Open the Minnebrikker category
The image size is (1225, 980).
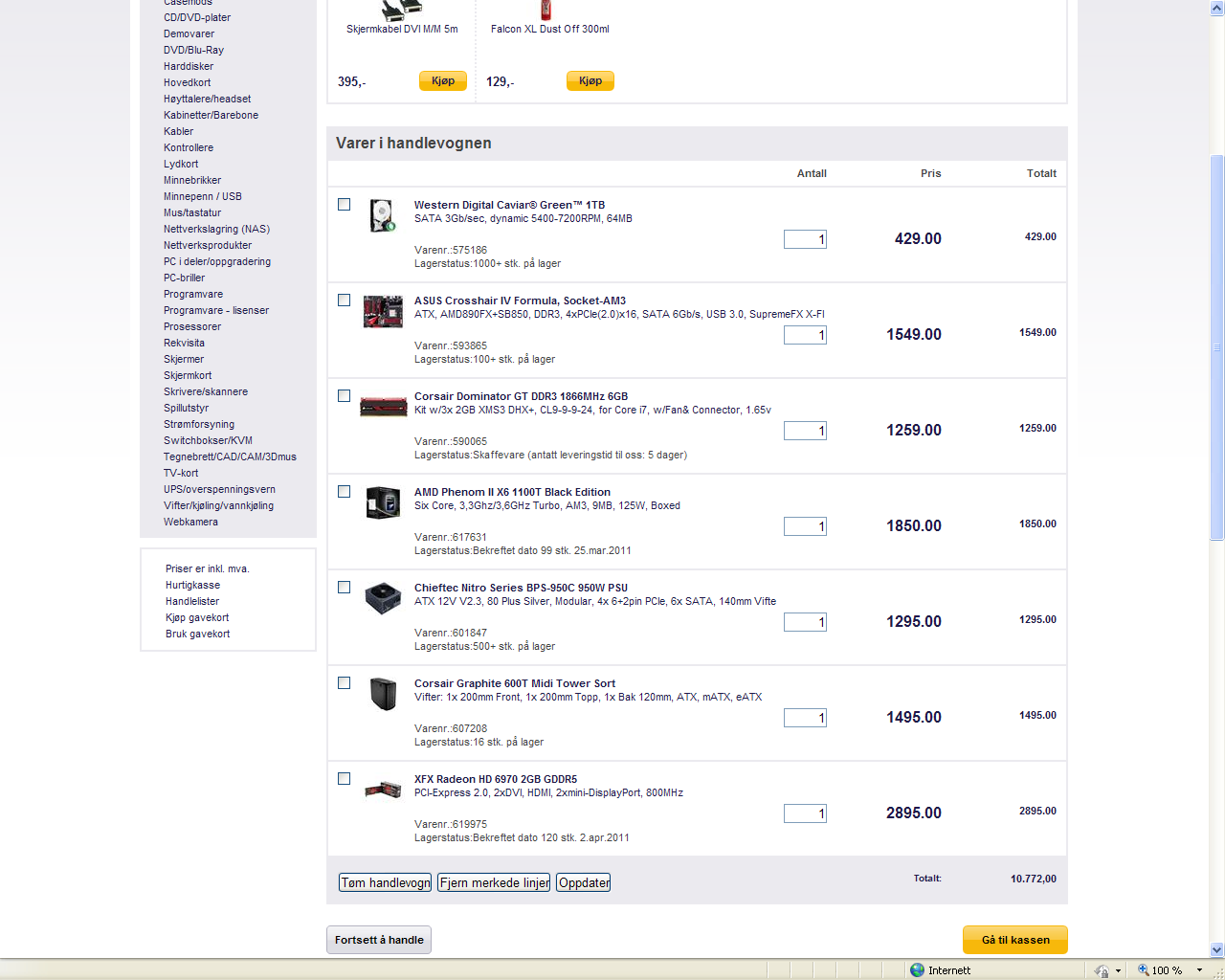[x=192, y=181]
